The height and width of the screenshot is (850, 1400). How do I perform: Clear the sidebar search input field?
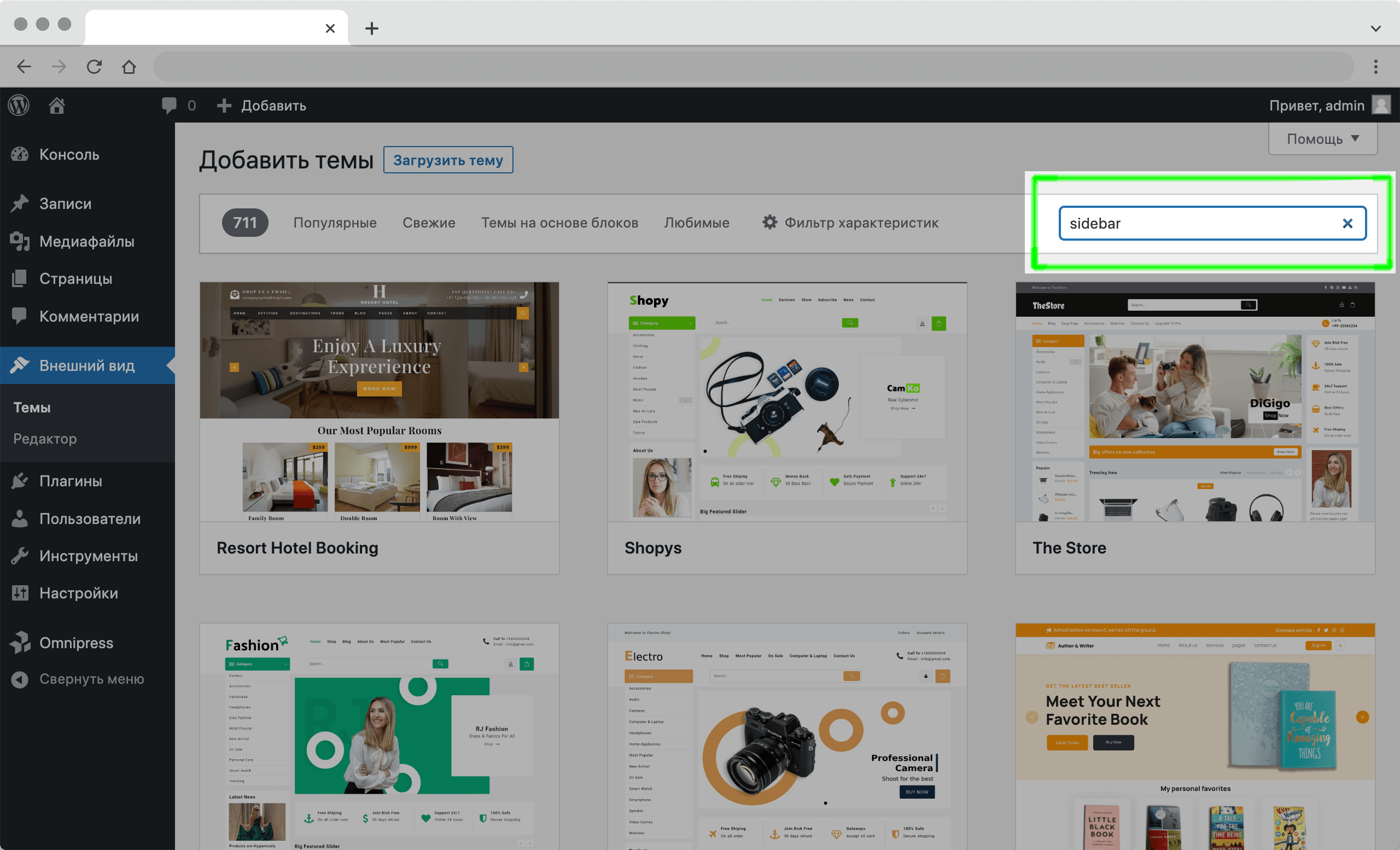click(x=1347, y=223)
